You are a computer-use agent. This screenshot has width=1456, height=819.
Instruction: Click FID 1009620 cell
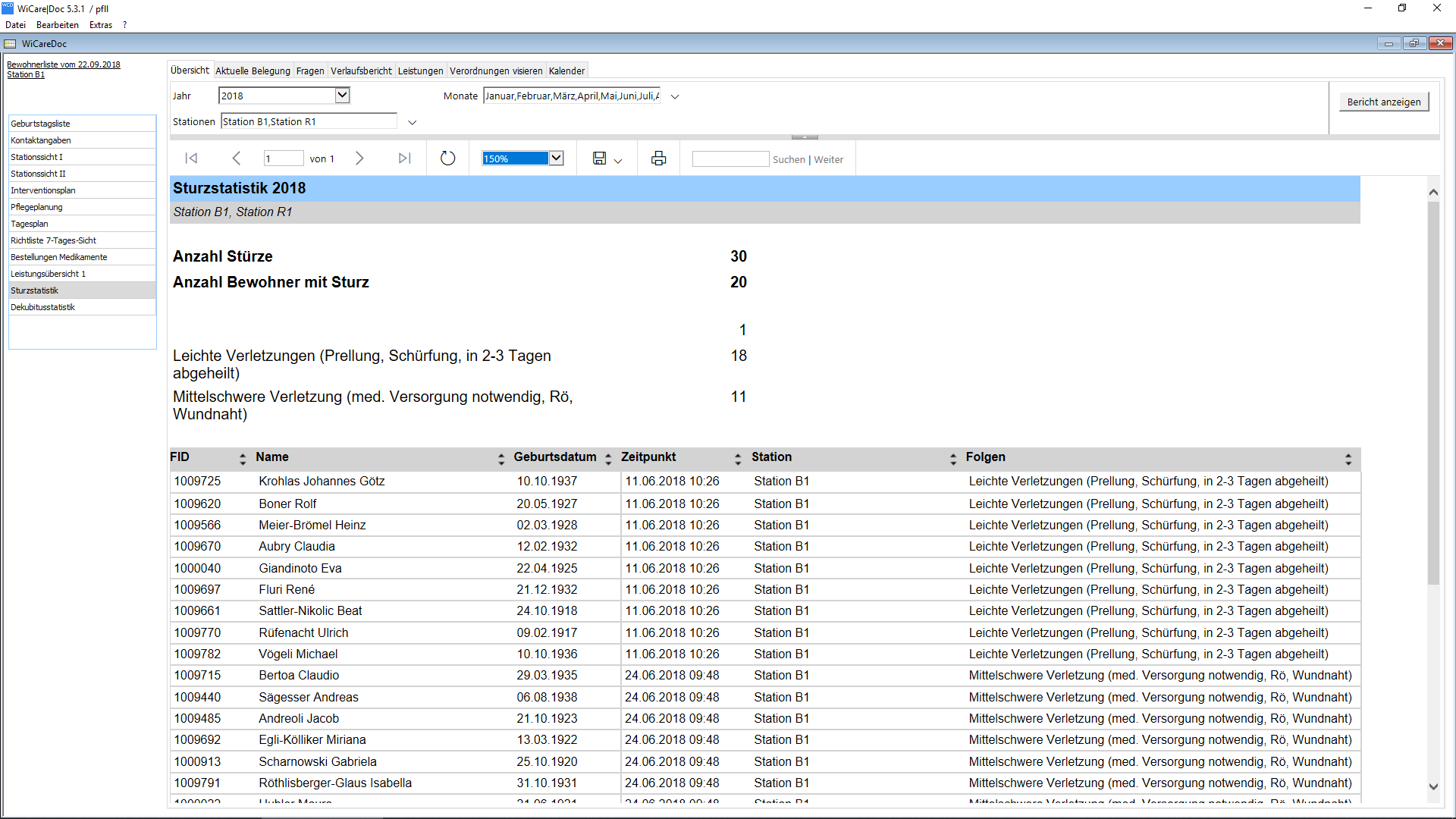coord(197,504)
